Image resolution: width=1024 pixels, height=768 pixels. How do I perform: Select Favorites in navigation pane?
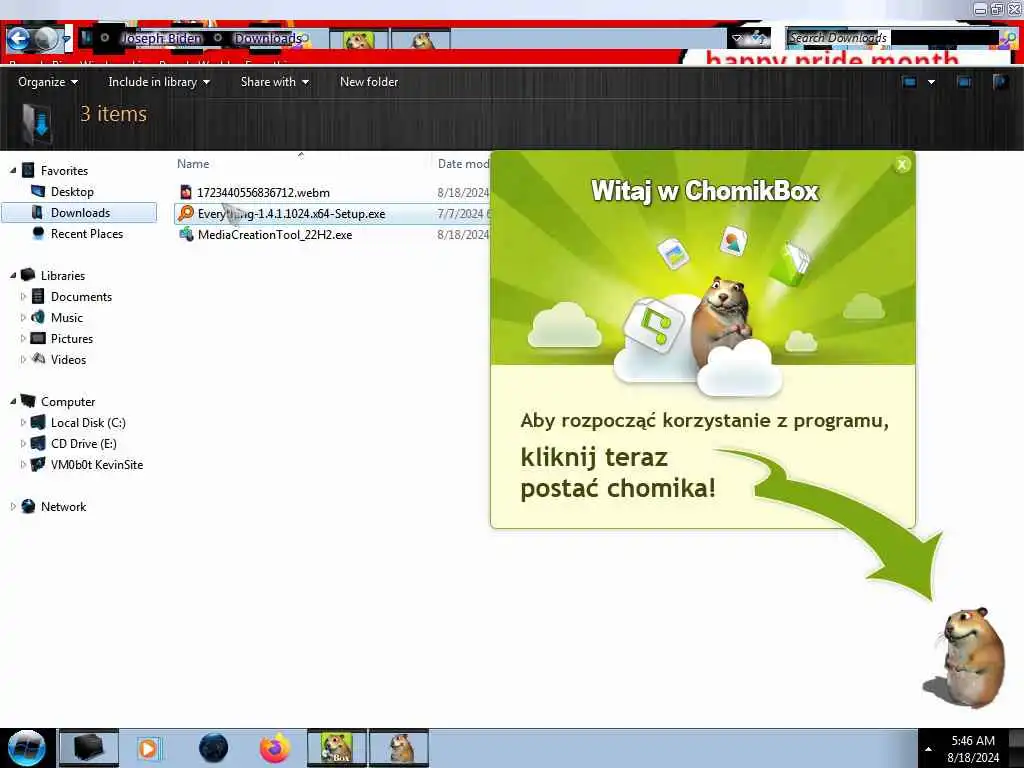pyautogui.click(x=64, y=170)
